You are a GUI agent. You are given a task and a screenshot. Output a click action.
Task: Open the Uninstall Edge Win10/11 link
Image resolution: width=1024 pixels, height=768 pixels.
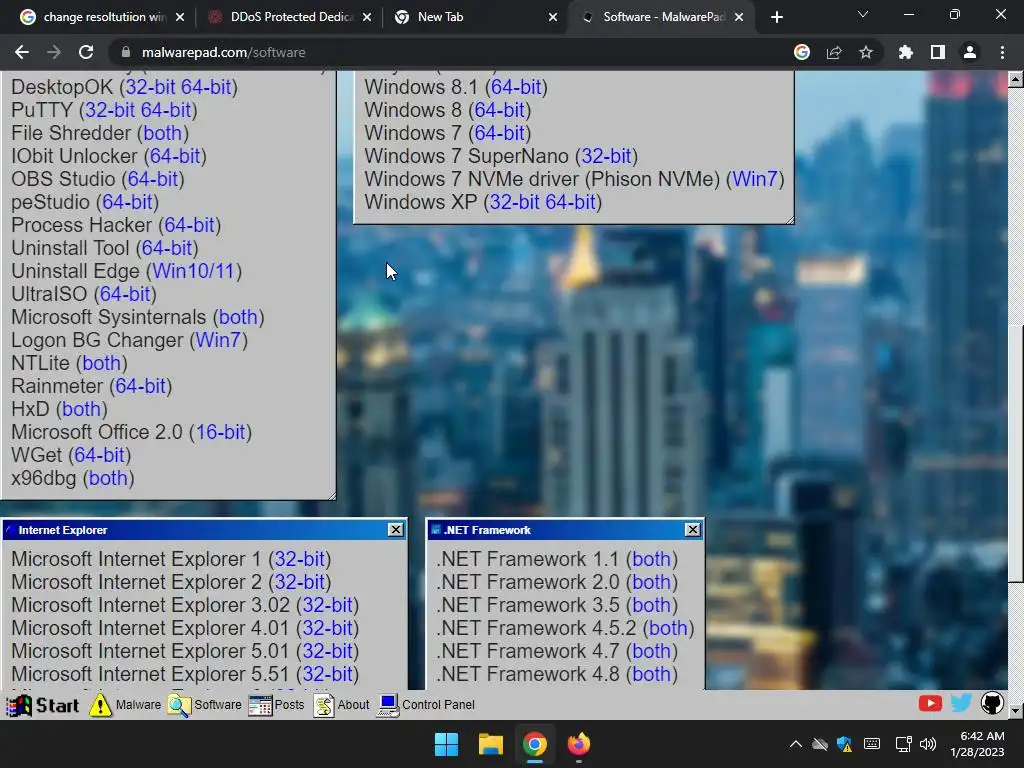193,271
